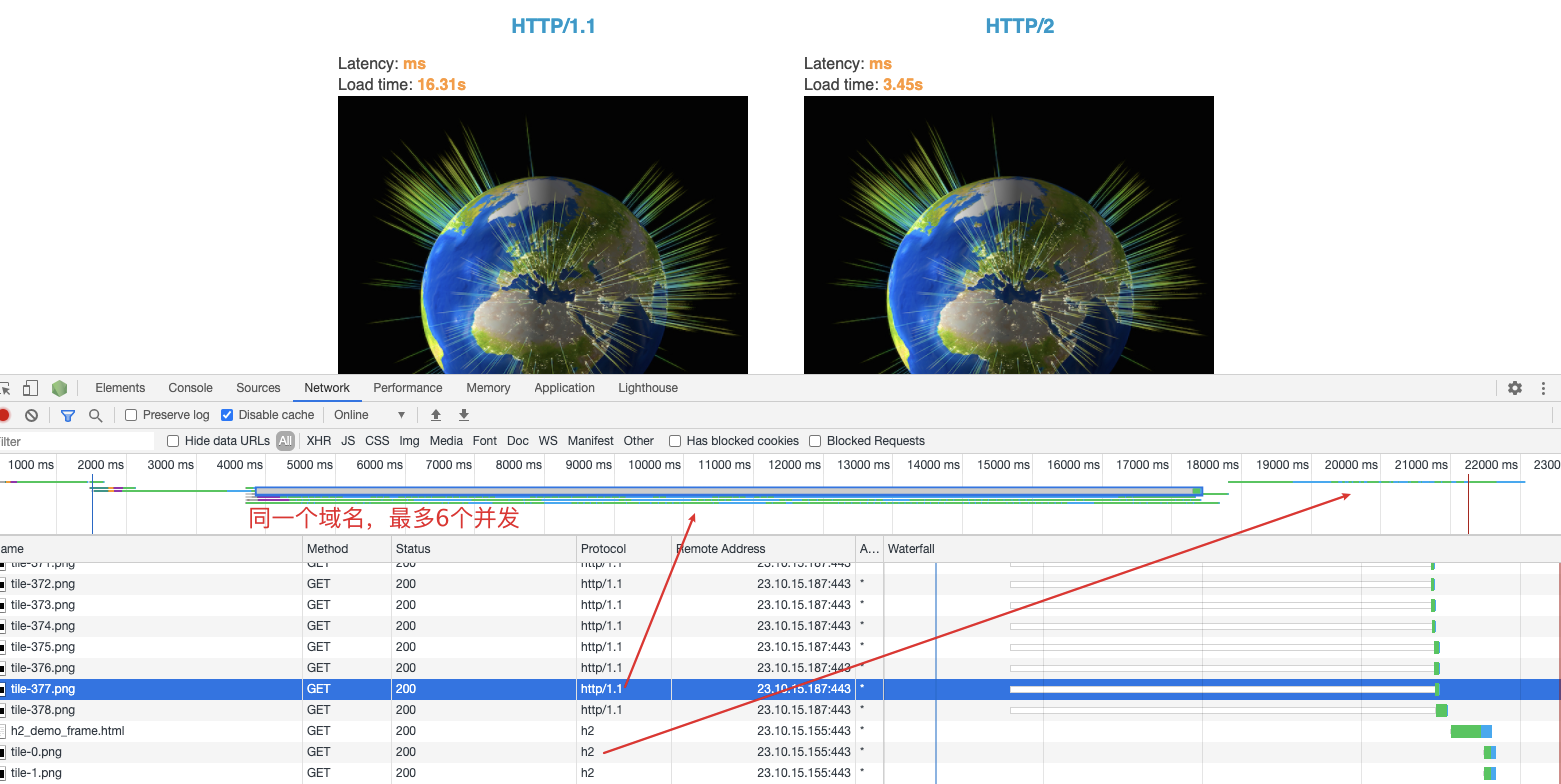
Task: Go to the Sources tab
Action: 258,388
